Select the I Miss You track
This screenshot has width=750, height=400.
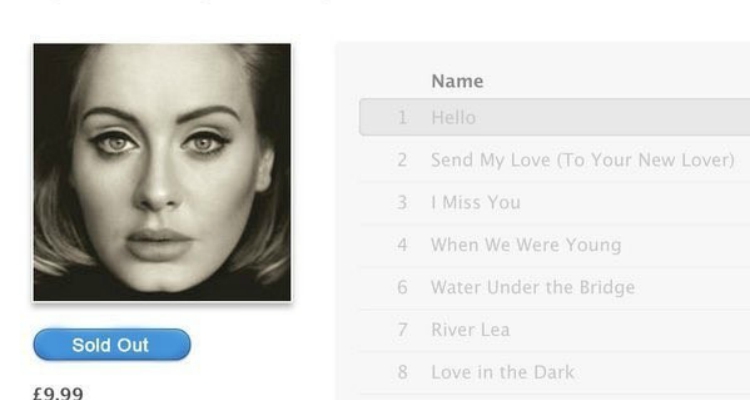475,202
